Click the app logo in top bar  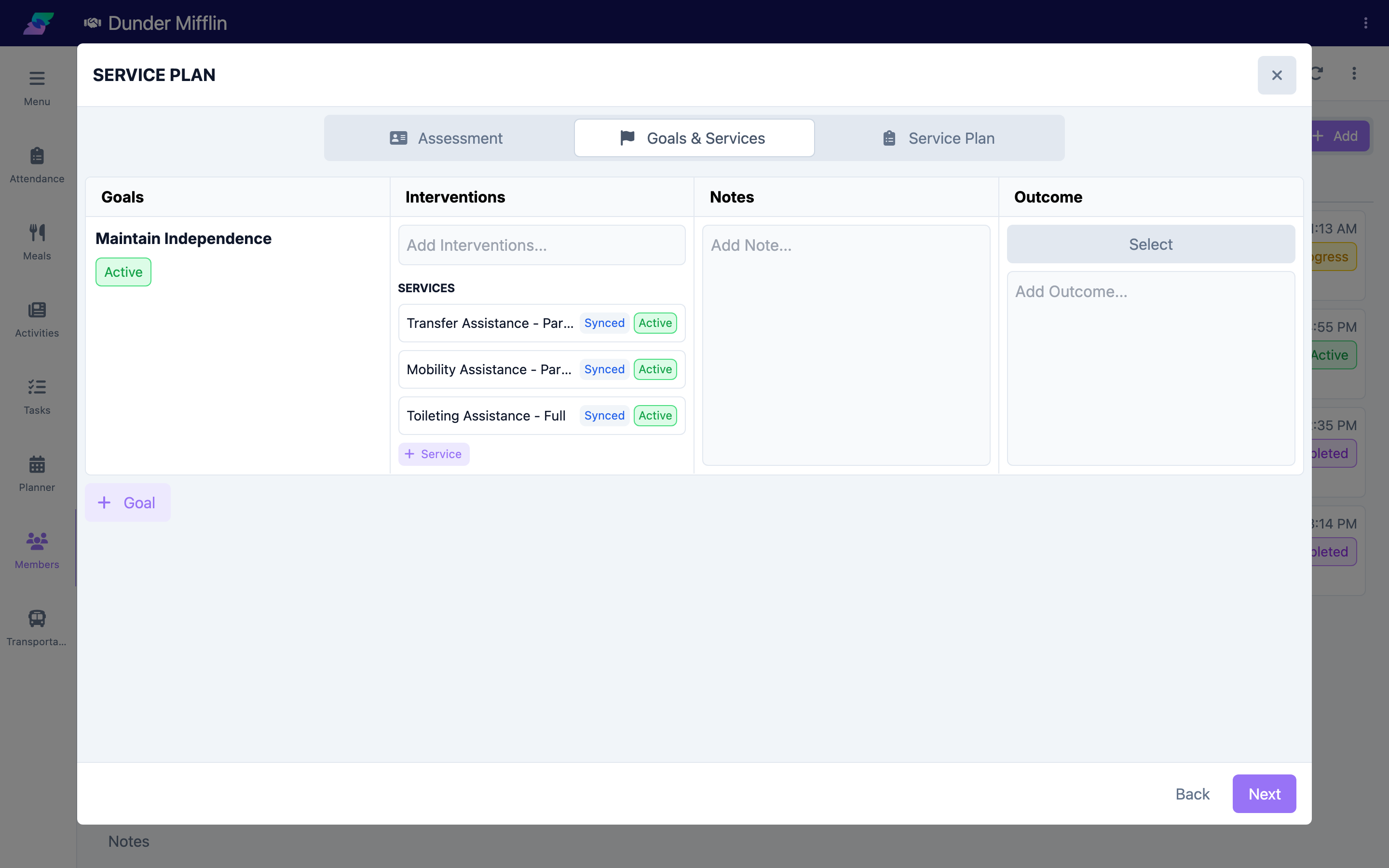(39, 23)
